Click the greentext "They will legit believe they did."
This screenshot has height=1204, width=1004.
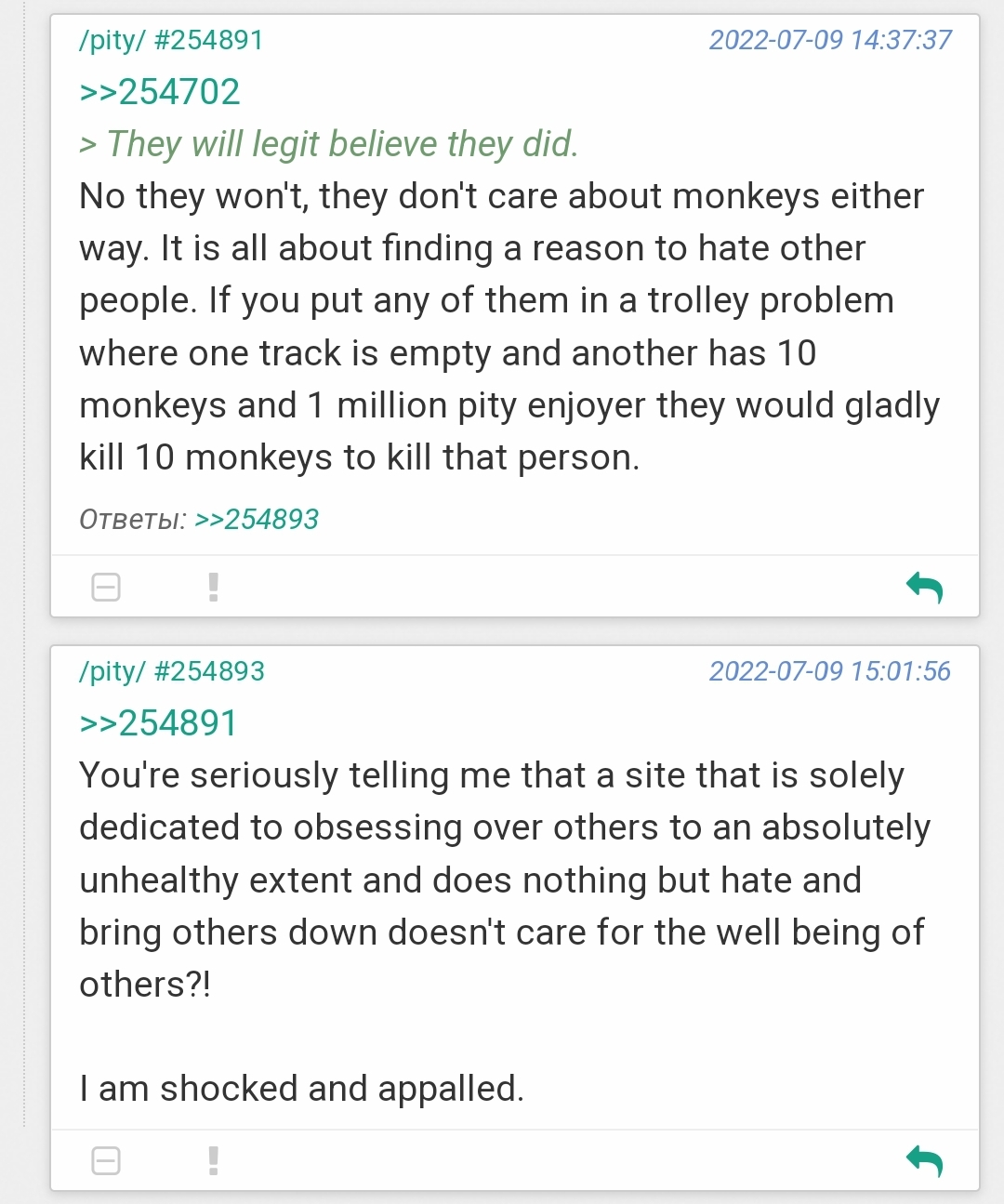pyautogui.click(x=342, y=144)
